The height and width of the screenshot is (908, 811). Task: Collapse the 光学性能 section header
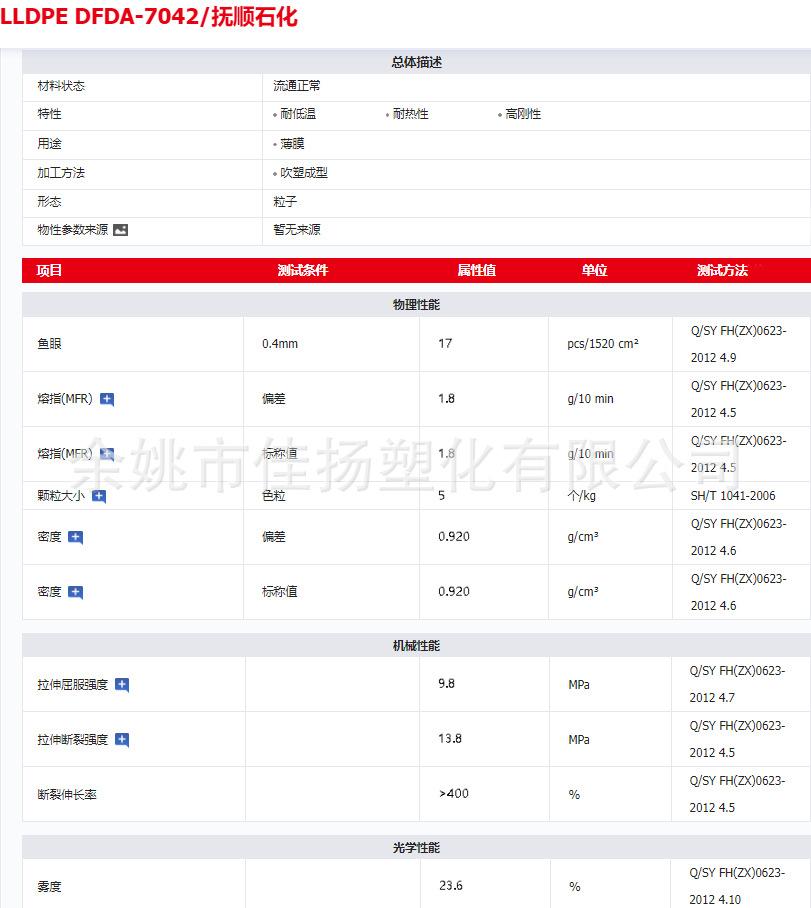point(416,848)
